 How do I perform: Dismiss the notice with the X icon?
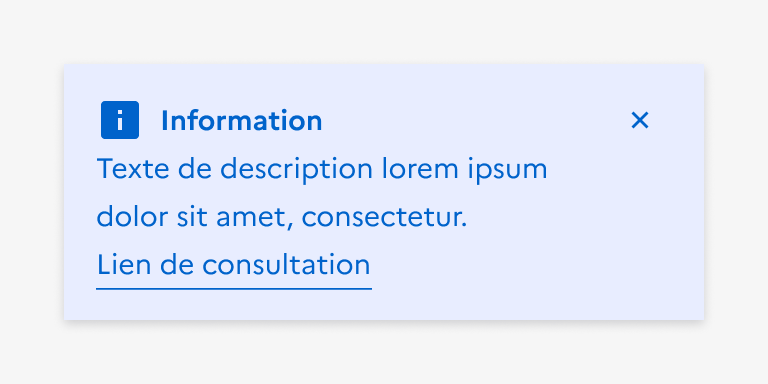pyautogui.click(x=640, y=120)
